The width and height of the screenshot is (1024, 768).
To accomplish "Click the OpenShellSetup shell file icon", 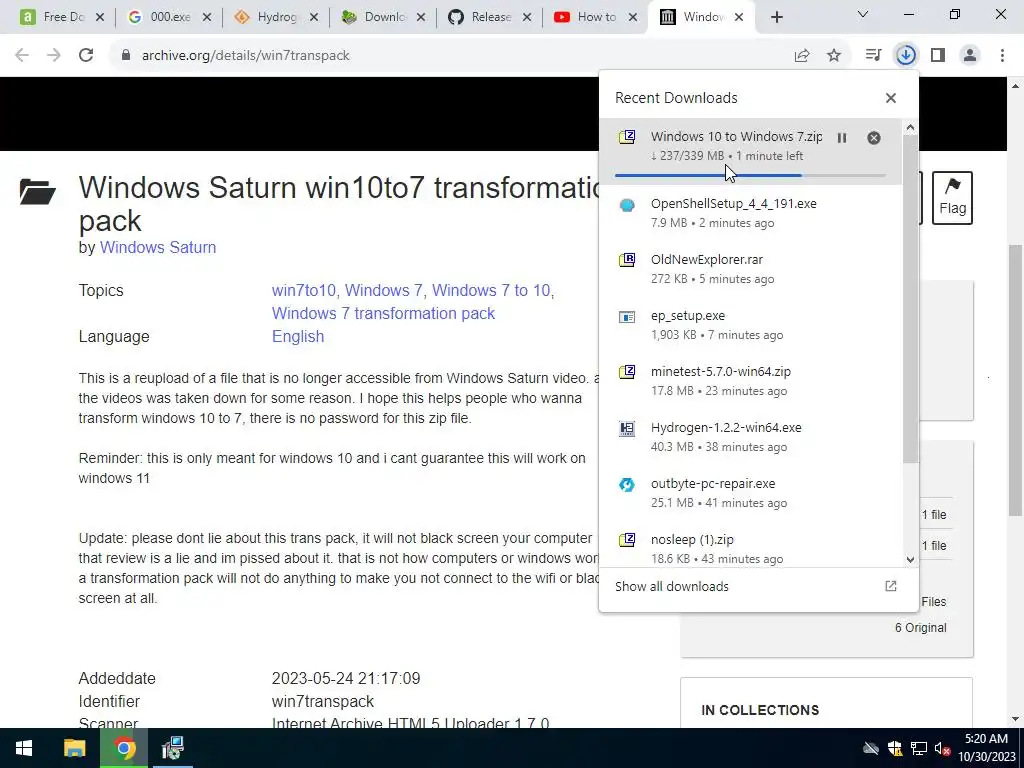I will tap(627, 205).
